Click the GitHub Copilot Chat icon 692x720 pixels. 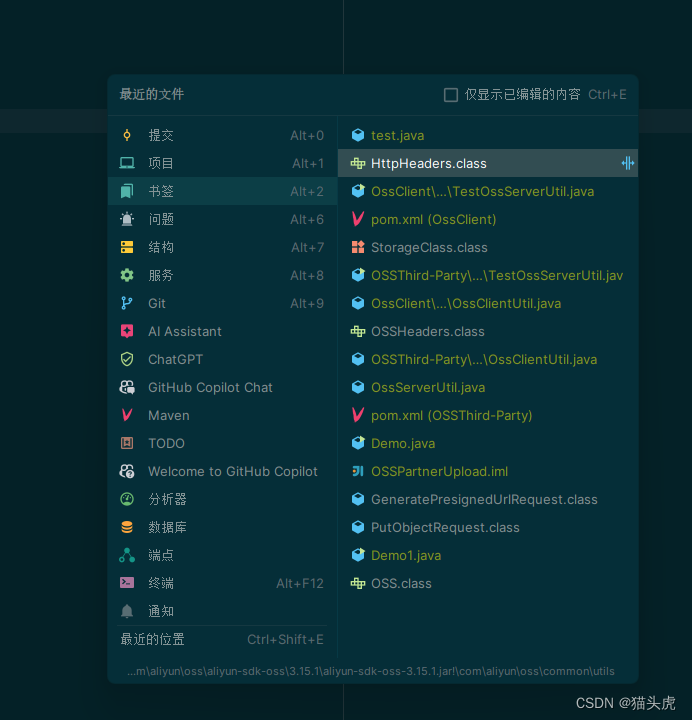pyautogui.click(x=127, y=388)
